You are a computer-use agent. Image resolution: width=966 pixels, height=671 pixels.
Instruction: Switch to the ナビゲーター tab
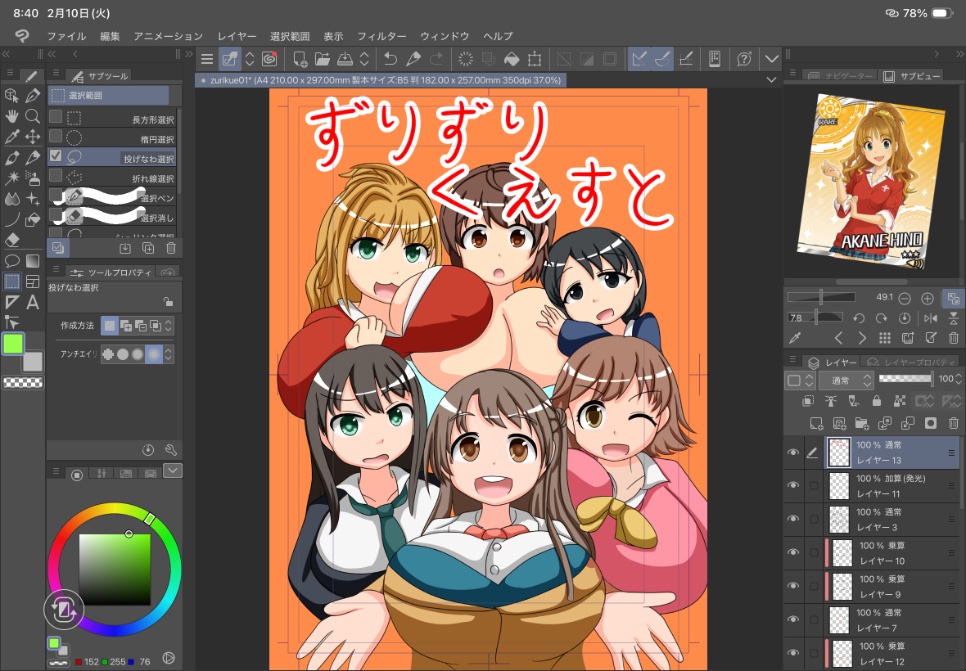841,76
